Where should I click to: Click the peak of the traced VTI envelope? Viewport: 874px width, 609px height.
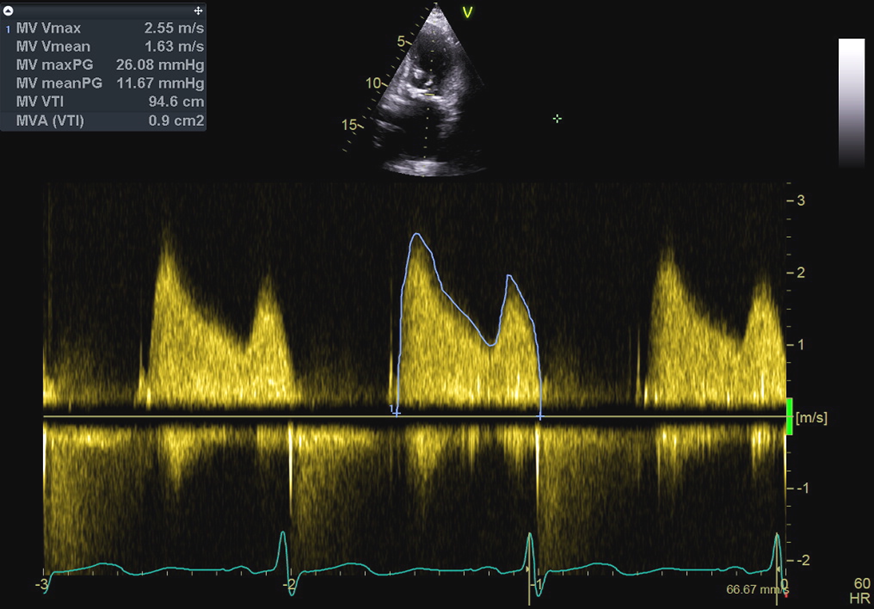(416, 234)
